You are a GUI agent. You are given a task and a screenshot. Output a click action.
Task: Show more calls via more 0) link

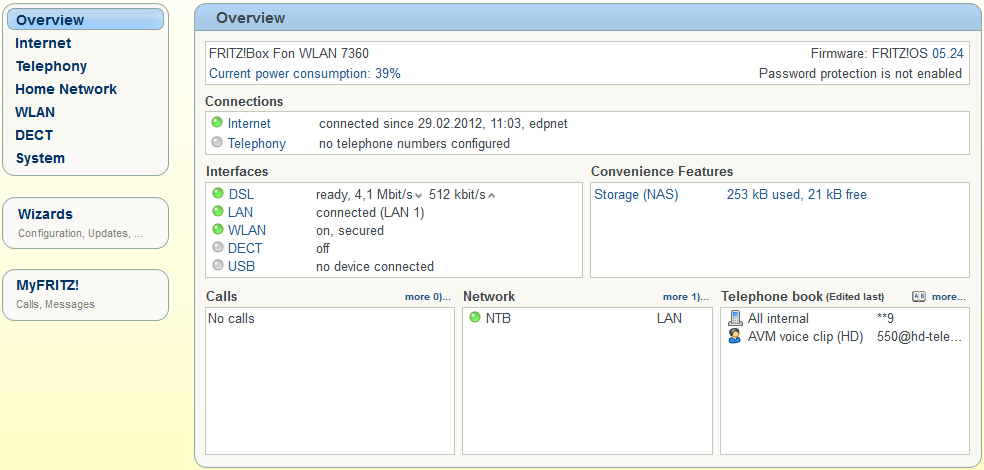[428, 297]
